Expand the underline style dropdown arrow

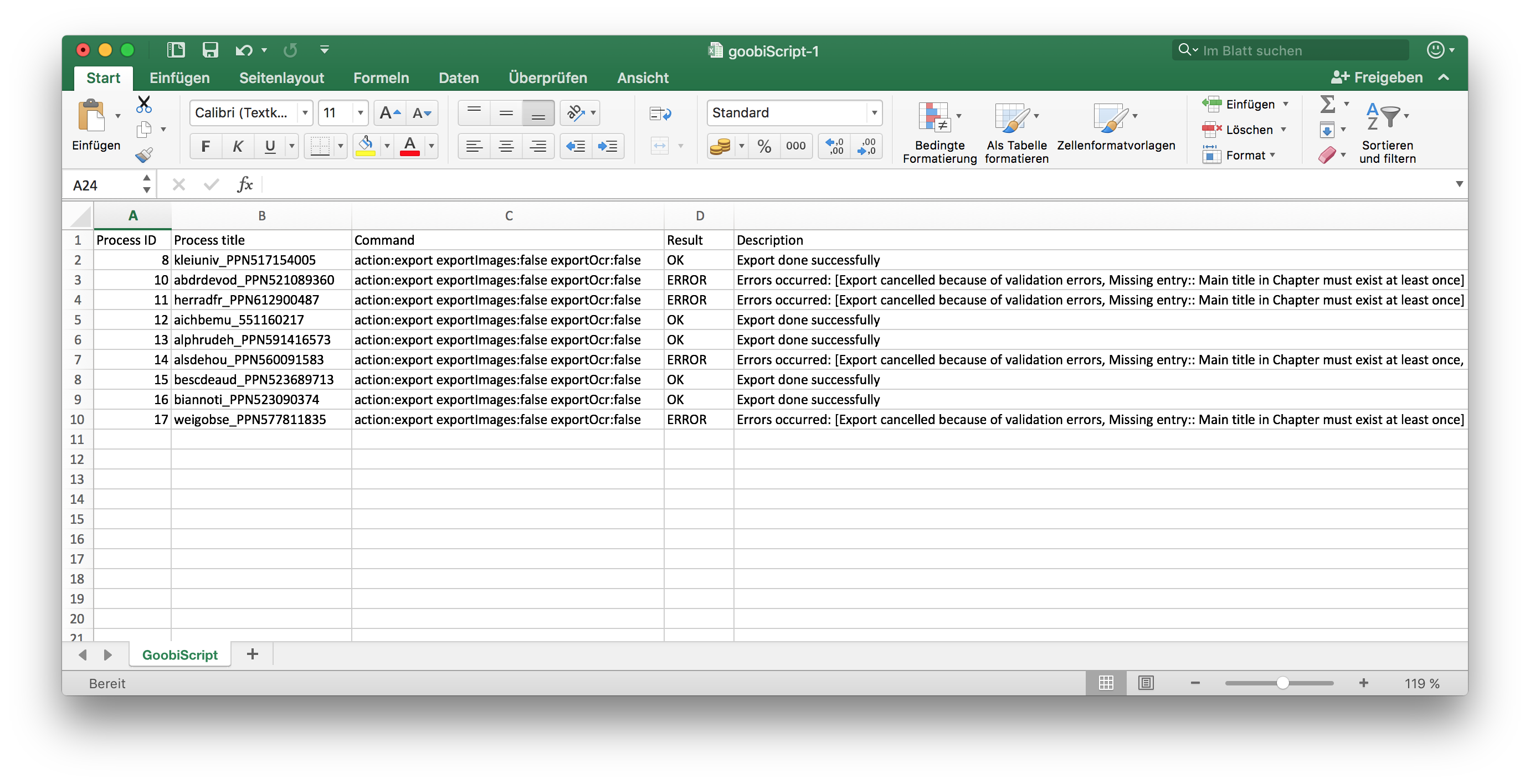tap(291, 146)
